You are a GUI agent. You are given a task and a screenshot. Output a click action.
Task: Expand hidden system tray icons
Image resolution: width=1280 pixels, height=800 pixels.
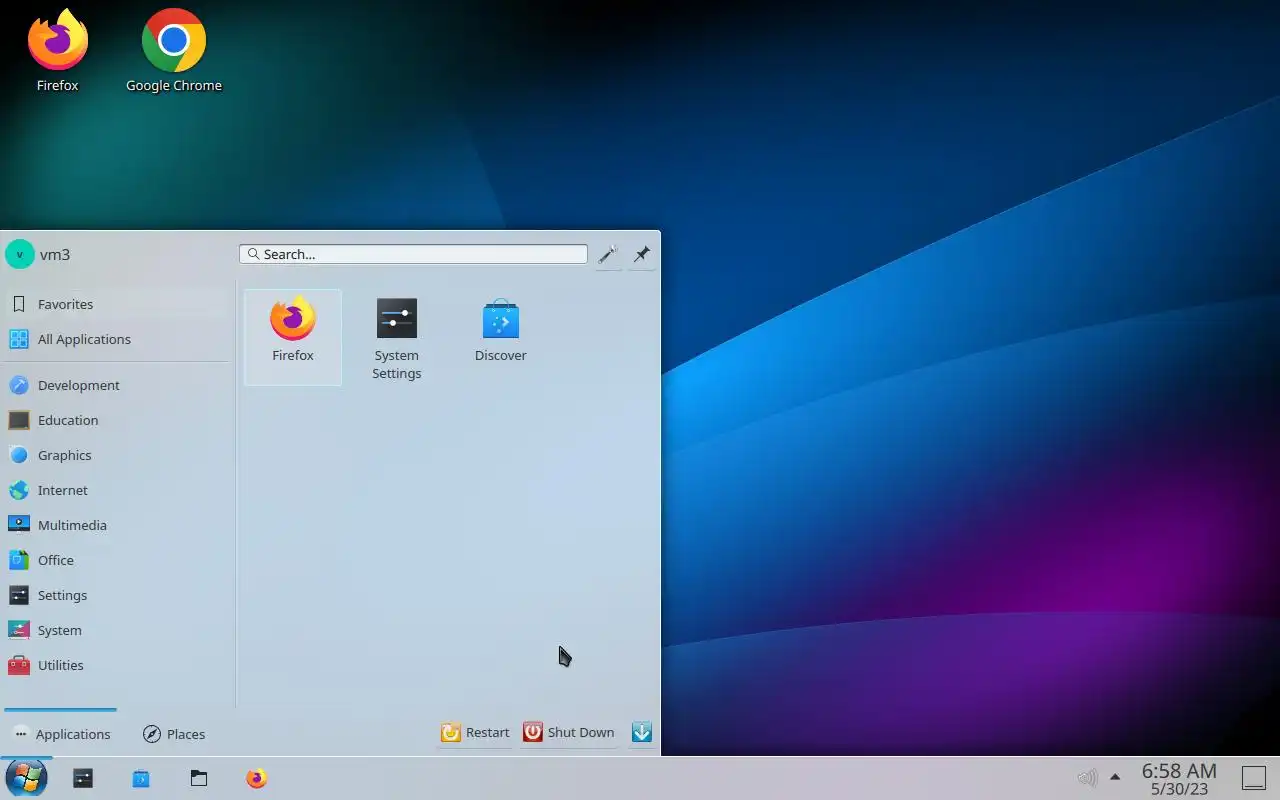[x=1115, y=778]
